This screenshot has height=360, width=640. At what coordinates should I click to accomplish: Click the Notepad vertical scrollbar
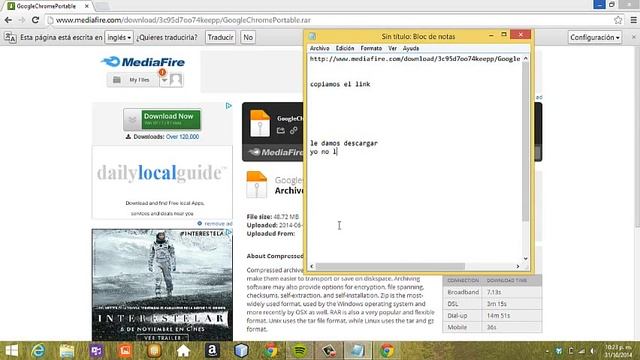pos(525,141)
